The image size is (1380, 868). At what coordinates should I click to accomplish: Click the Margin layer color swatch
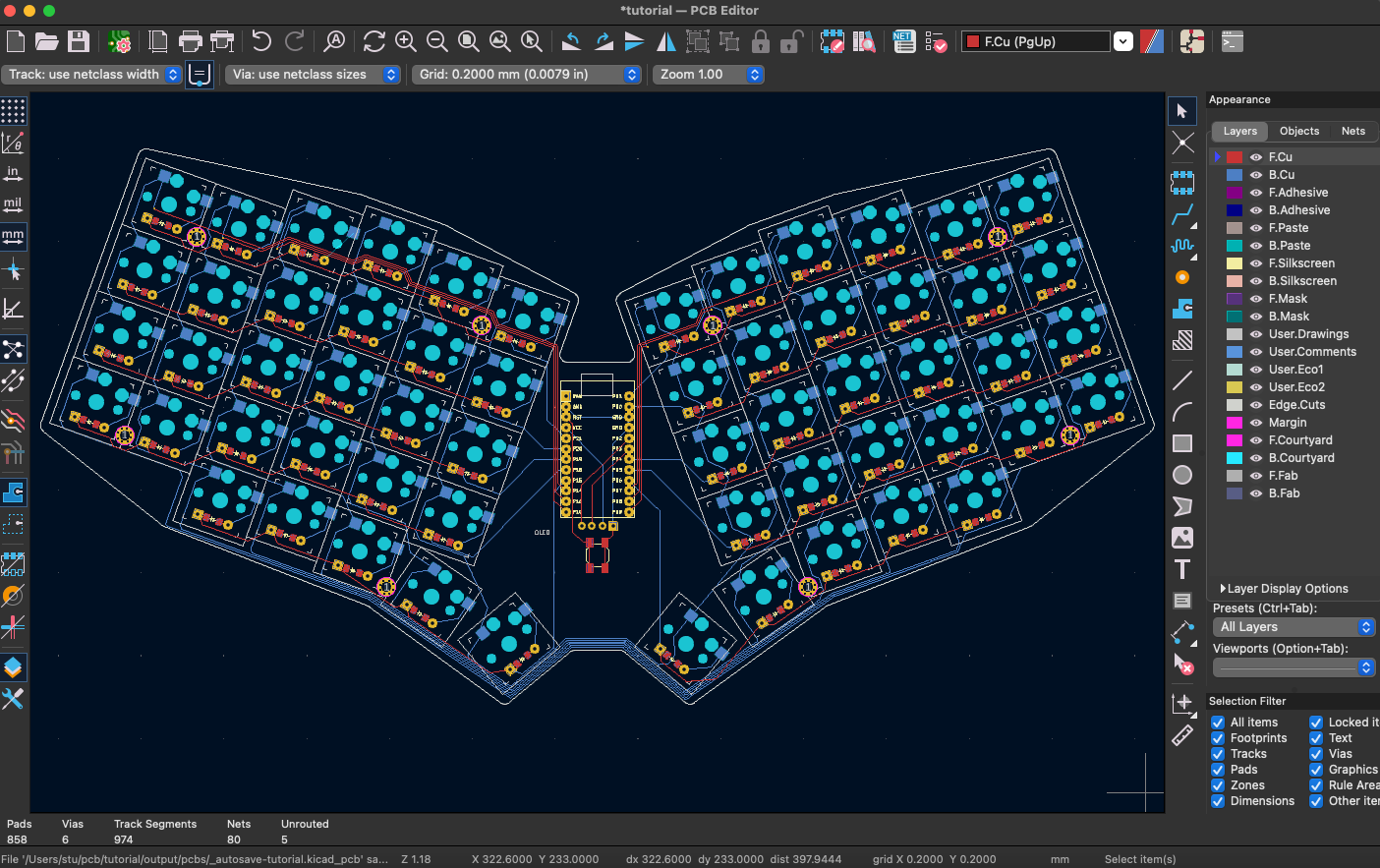click(x=1235, y=423)
